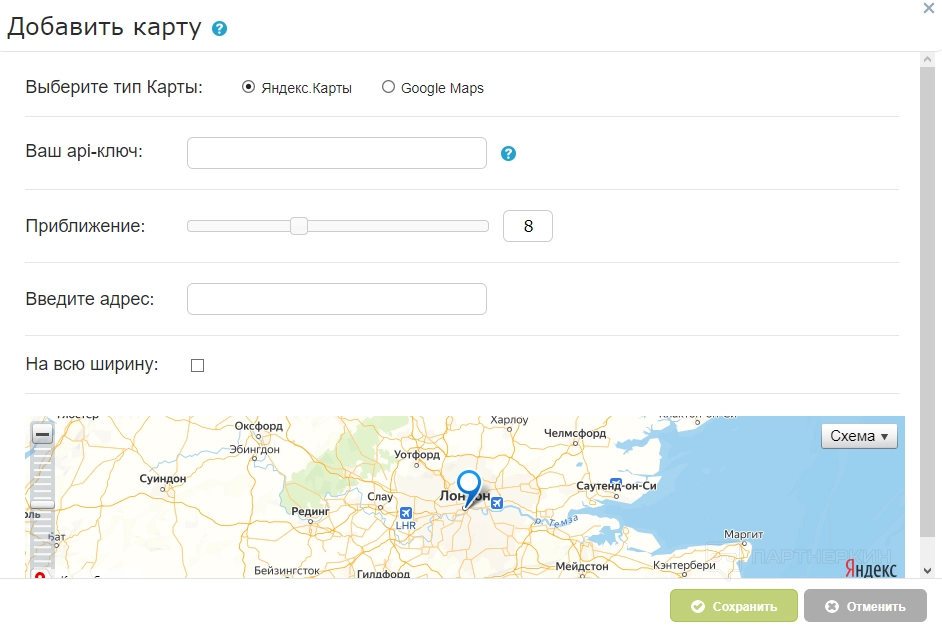Click the blue location pin on London
This screenshot has width=942, height=633.
pyautogui.click(x=469, y=489)
